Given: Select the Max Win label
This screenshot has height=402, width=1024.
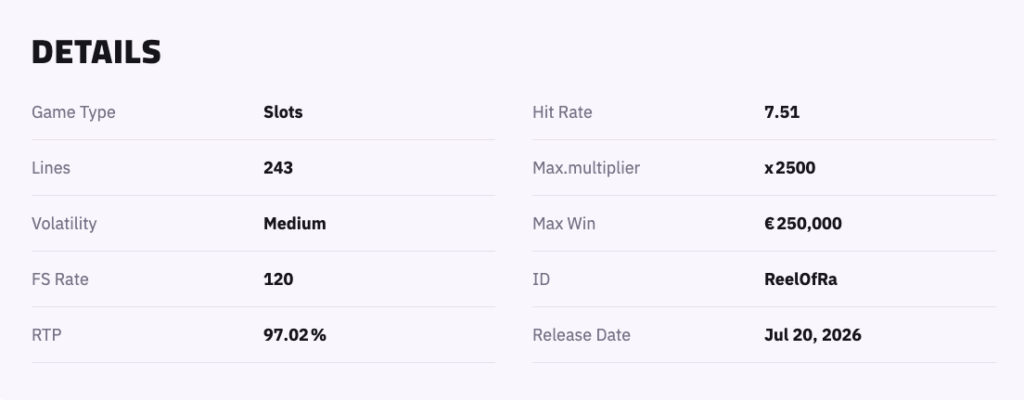Looking at the screenshot, I should click(564, 224).
